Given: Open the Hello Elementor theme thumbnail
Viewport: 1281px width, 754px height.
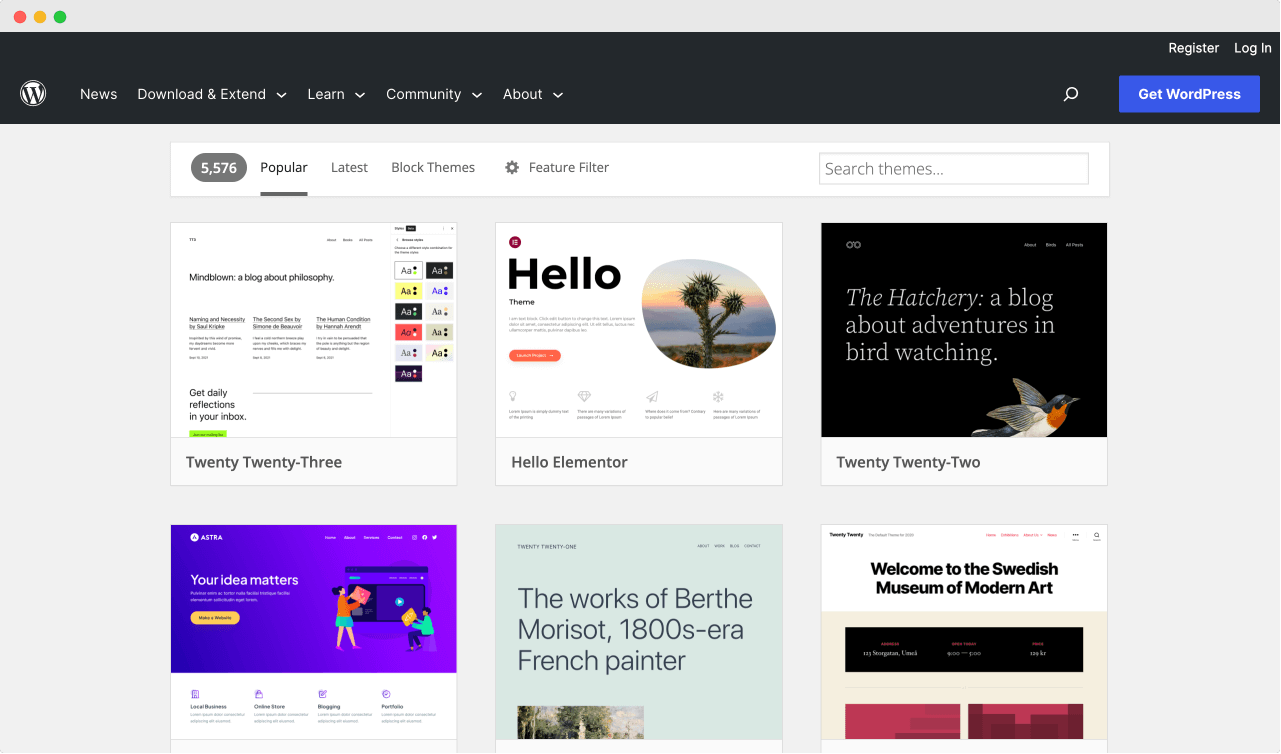Looking at the screenshot, I should click(639, 330).
